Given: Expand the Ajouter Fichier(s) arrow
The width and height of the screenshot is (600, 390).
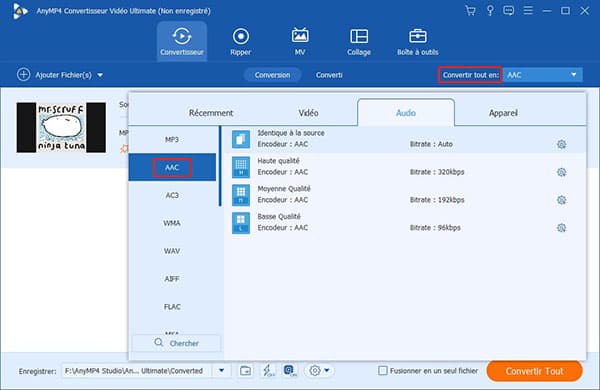Looking at the screenshot, I should (x=100, y=75).
